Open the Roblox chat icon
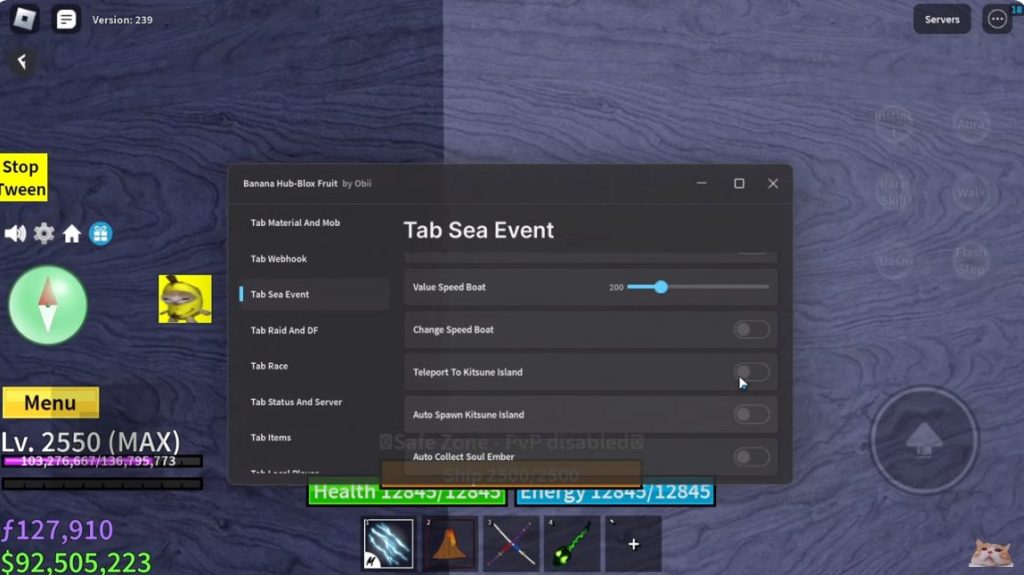 (66, 19)
